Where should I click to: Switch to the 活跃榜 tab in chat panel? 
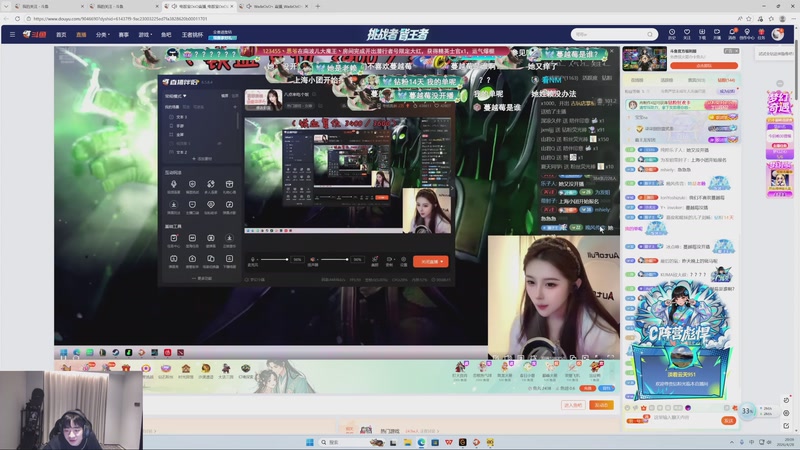pos(666,80)
